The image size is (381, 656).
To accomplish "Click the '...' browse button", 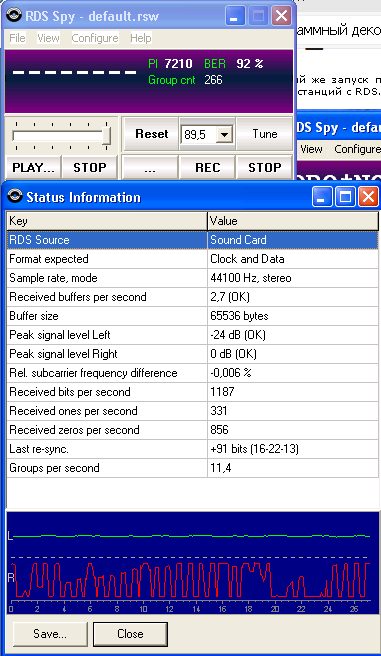I will 150,167.
